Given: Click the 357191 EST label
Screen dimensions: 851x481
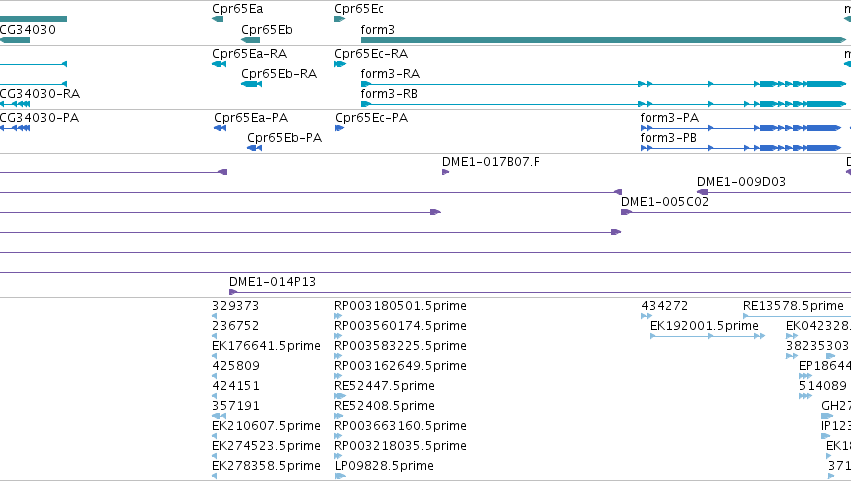Looking at the screenshot, I should 236,406.
